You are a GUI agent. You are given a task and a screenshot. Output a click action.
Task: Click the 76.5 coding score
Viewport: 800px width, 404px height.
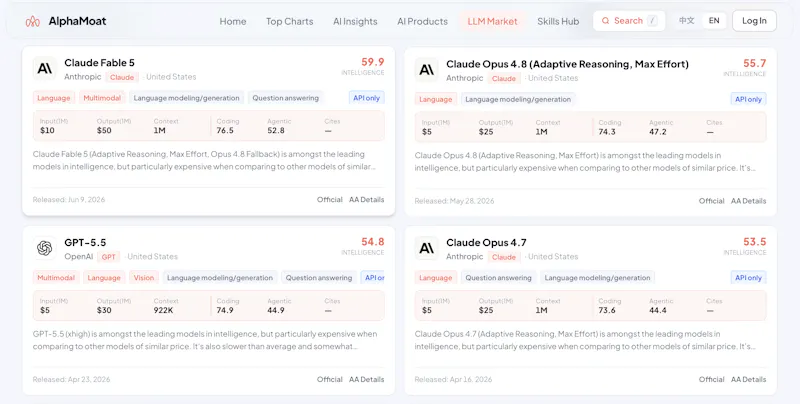tap(225, 131)
